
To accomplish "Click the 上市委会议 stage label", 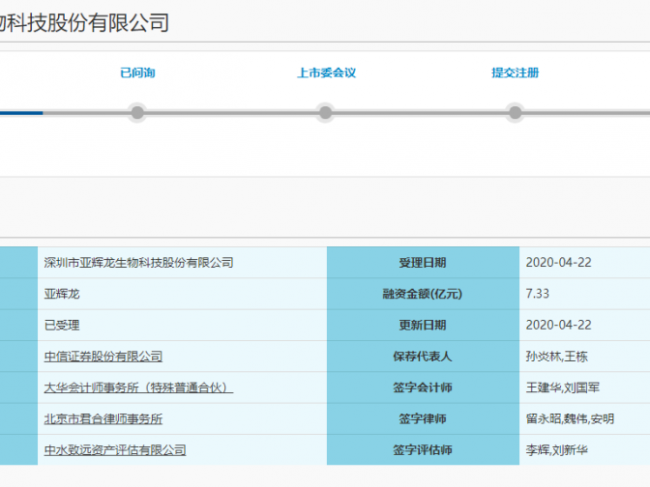I will (x=326, y=73).
